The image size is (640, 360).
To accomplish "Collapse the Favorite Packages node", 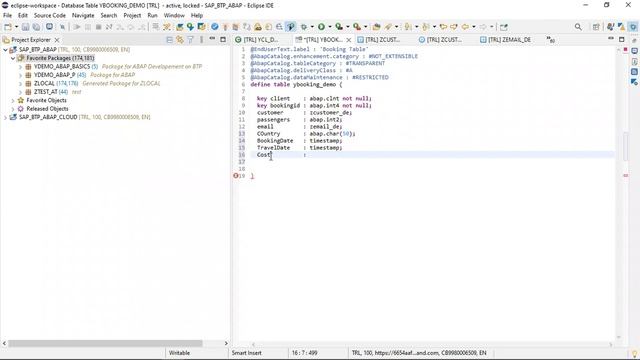I will point(13,58).
